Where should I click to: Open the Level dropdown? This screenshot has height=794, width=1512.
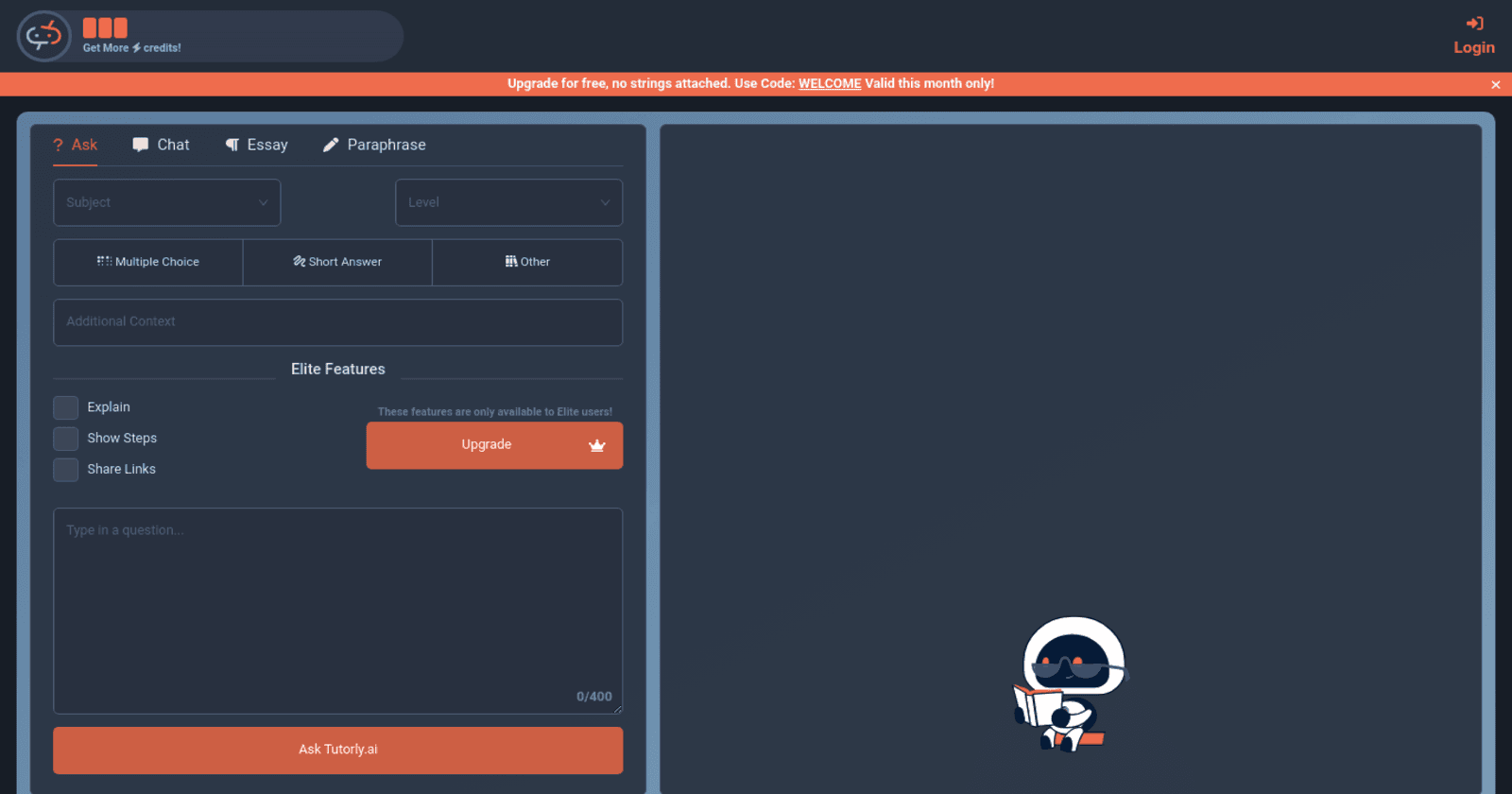tap(508, 202)
